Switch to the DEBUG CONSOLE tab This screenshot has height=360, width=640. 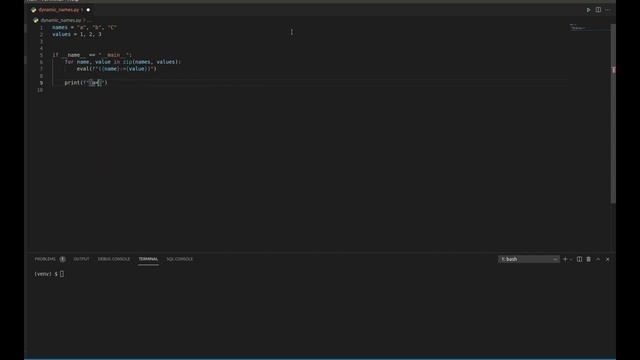click(114, 259)
